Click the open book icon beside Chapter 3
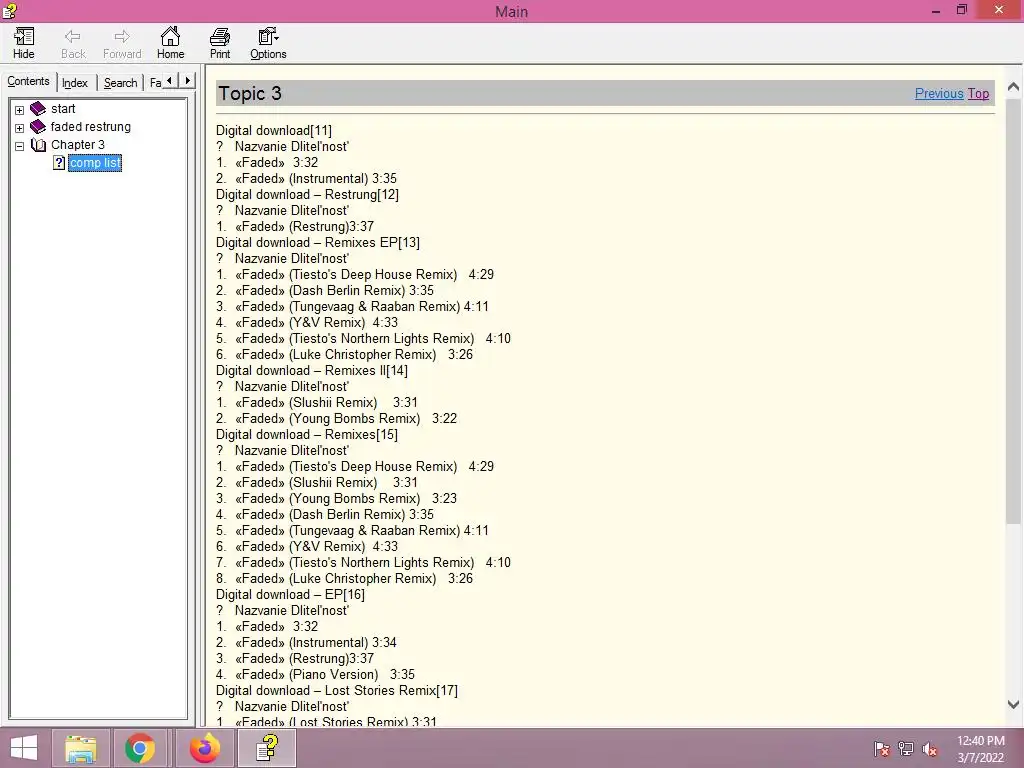Screen dimensions: 1024x768 [x=39, y=144]
